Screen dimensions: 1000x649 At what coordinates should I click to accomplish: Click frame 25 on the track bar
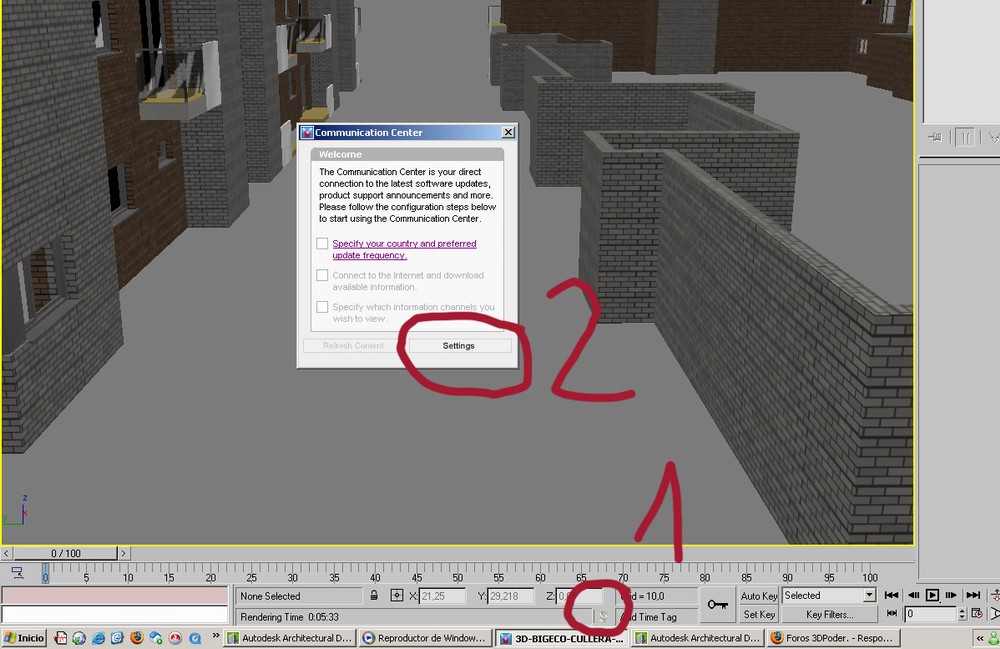coord(252,571)
